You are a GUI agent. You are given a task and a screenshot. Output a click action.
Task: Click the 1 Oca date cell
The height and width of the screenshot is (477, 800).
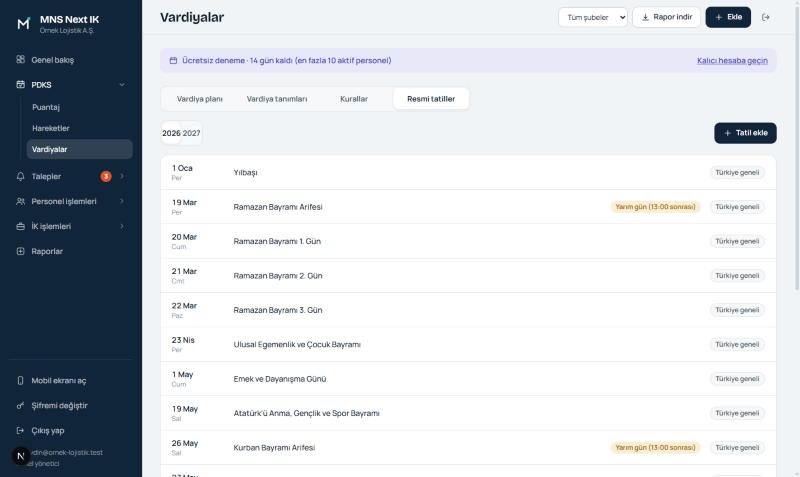(182, 172)
